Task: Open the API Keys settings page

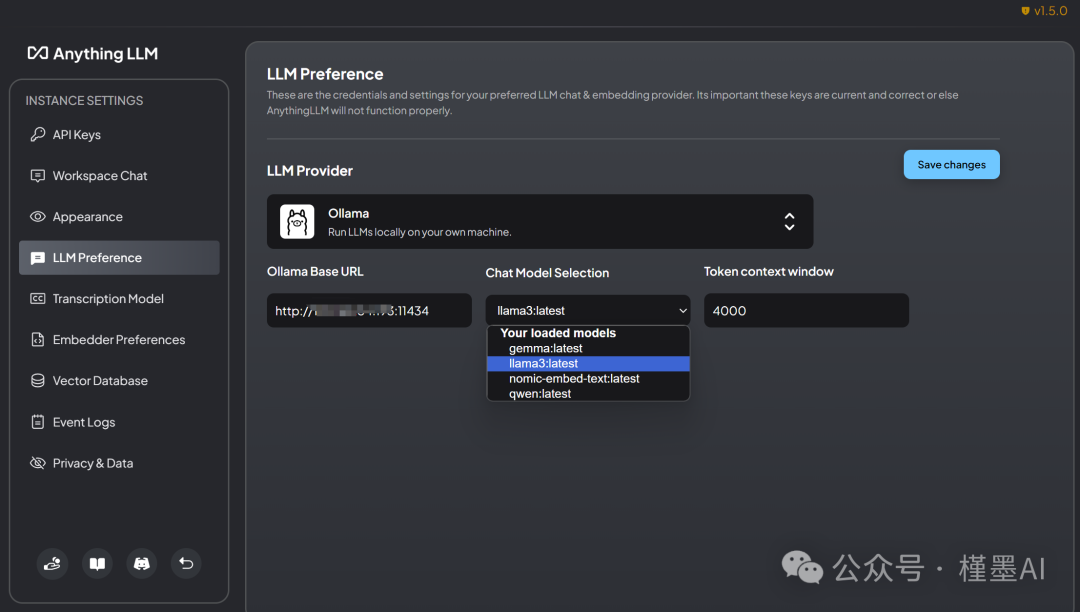Action: click(119, 134)
